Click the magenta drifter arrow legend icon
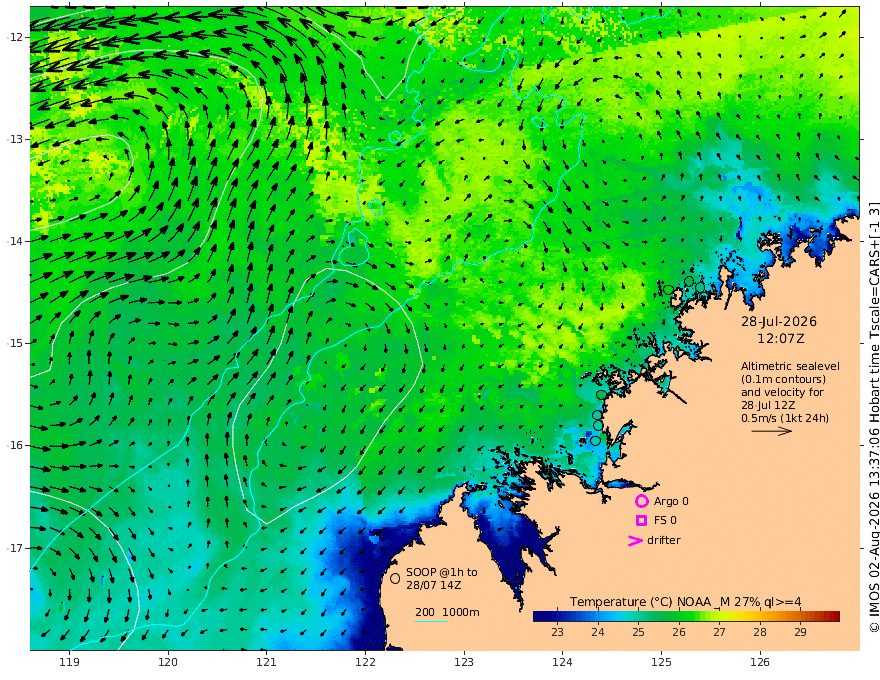This screenshot has width=880, height=680. (635, 541)
